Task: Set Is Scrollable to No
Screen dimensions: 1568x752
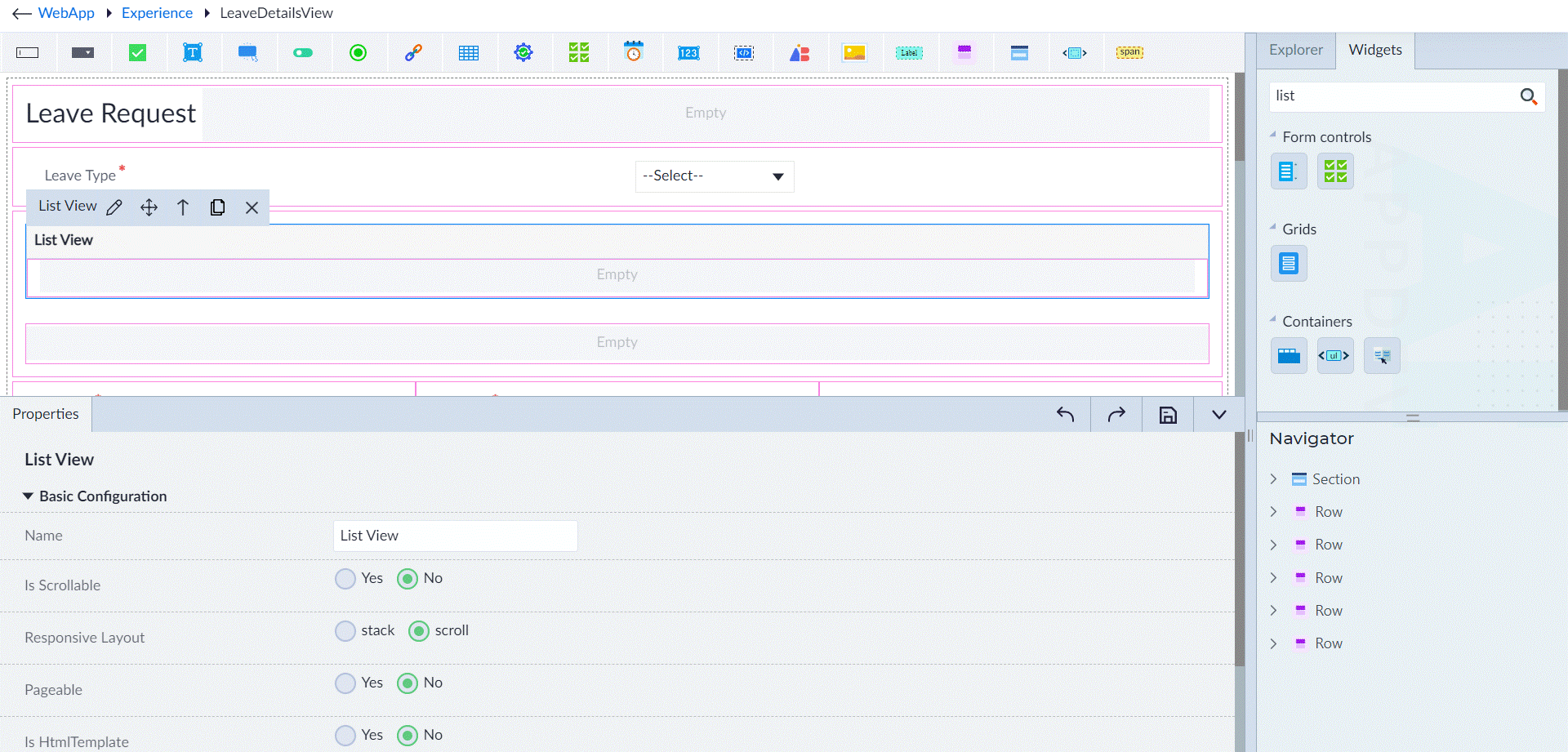Action: (407, 579)
